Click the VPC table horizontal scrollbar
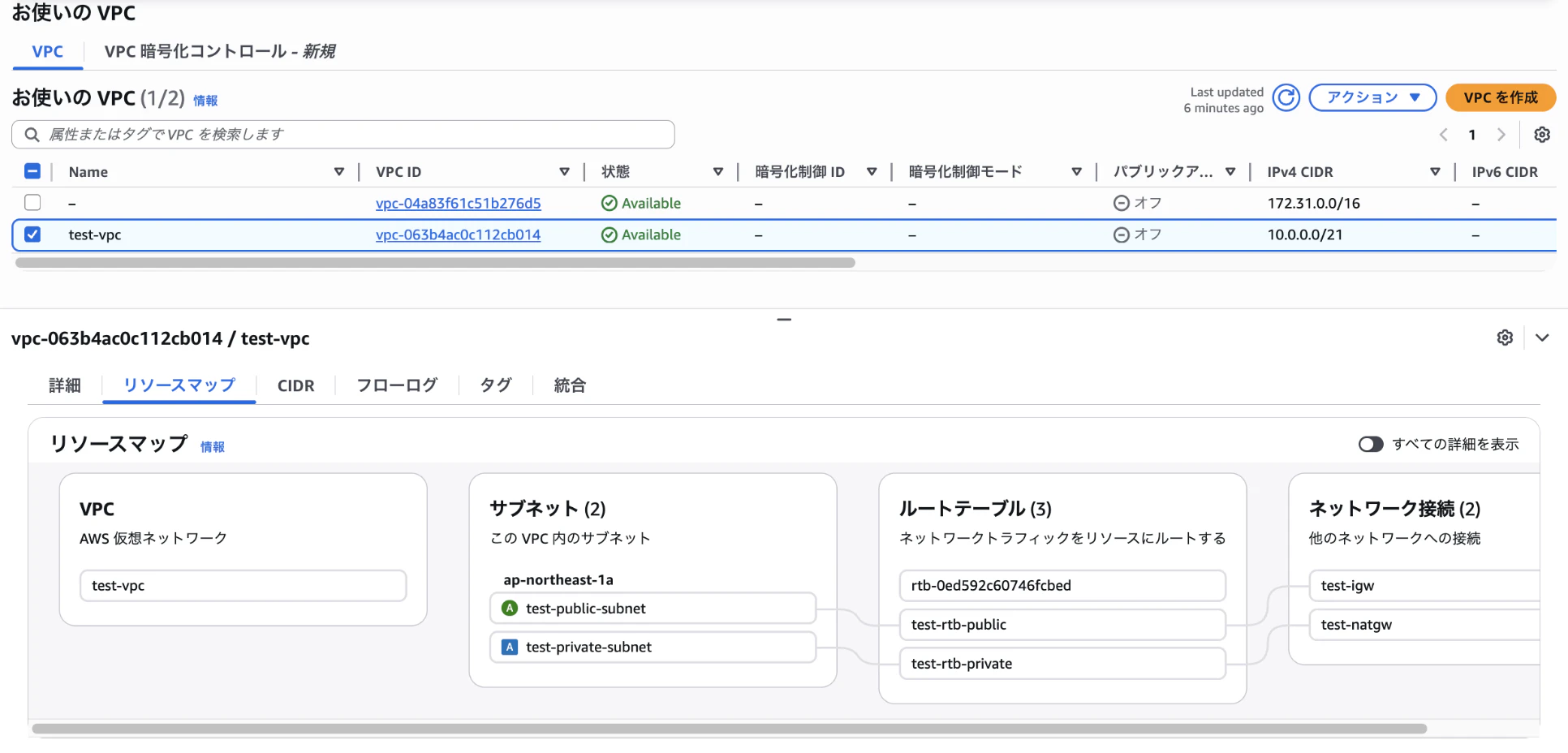 [x=435, y=263]
